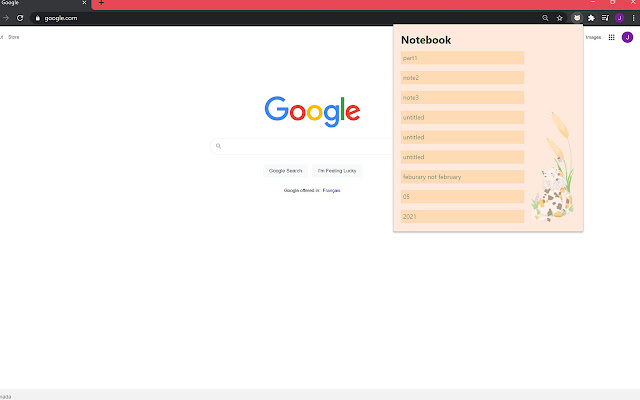The height and width of the screenshot is (400, 640).
Task: Click the Google search input box
Action: click(x=302, y=146)
